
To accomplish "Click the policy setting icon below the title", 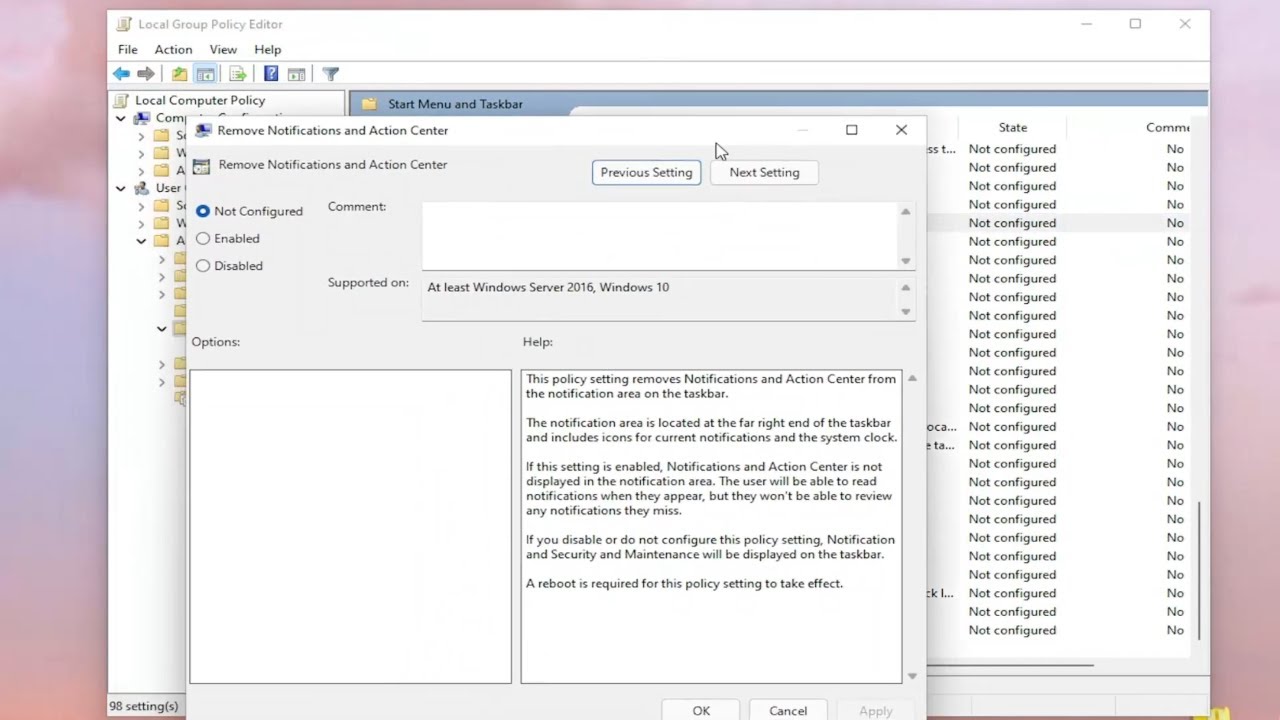I will tap(202, 166).
